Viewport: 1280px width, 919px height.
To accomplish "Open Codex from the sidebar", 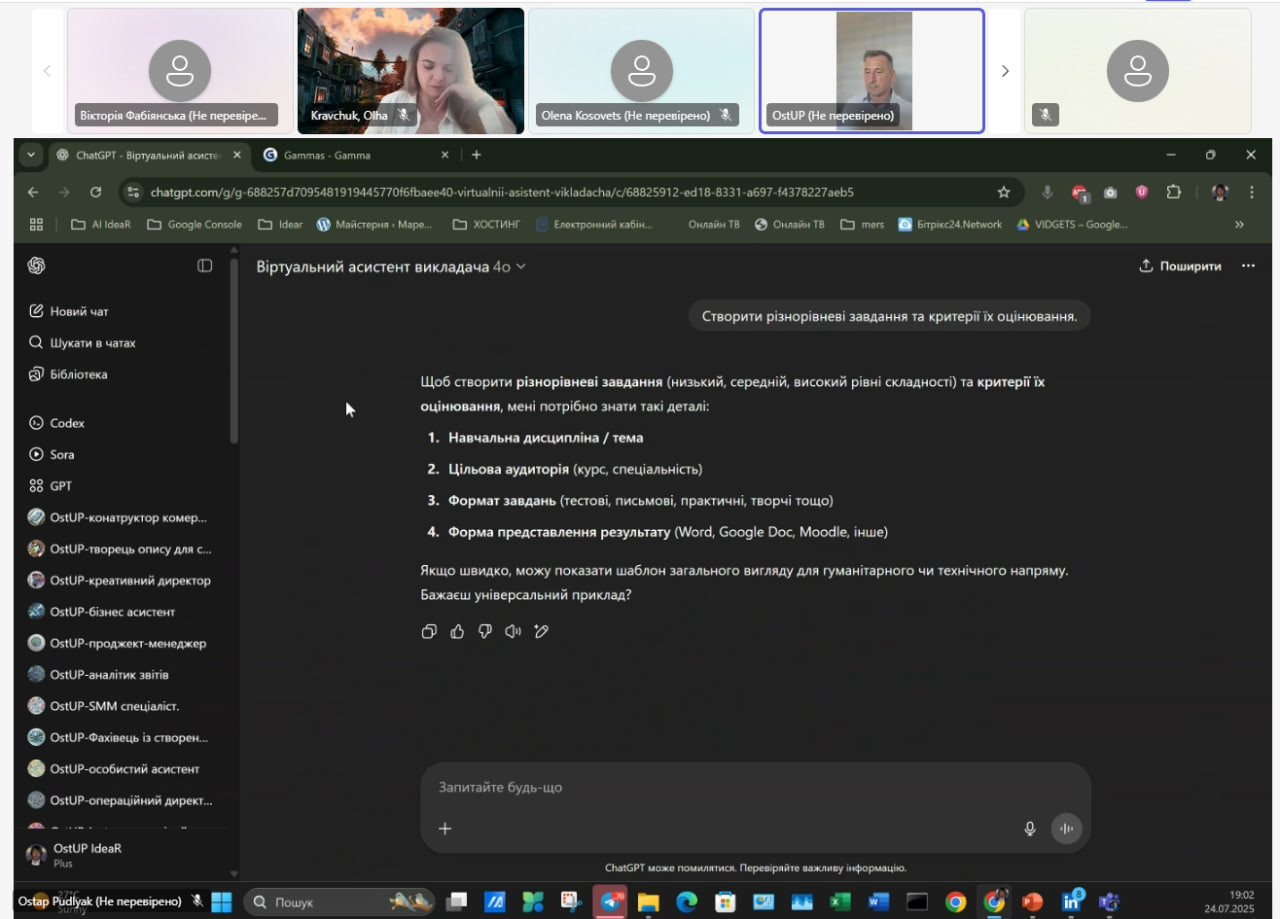I will coord(57,423).
